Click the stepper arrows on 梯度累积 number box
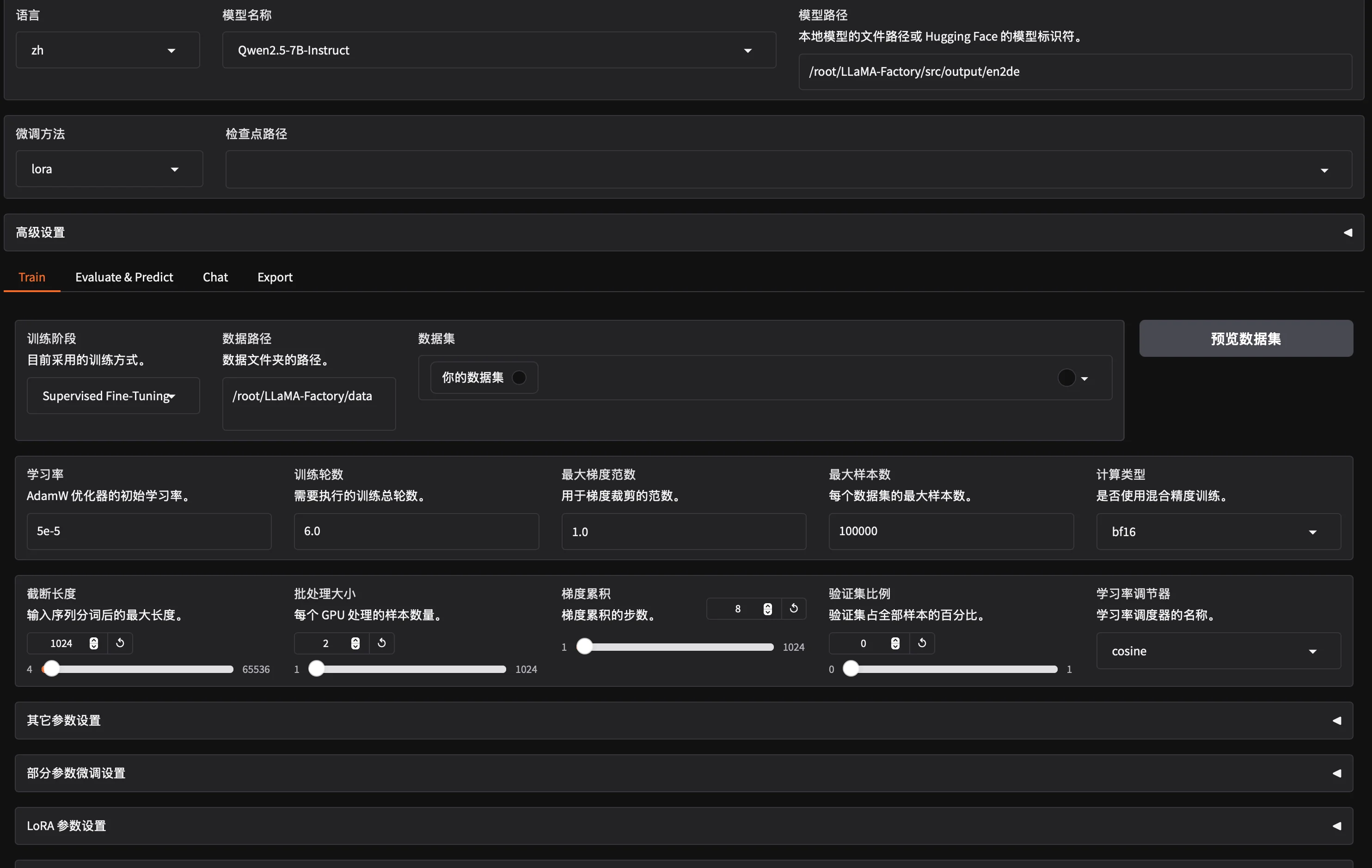Viewport: 1372px width, 868px height. pos(767,609)
